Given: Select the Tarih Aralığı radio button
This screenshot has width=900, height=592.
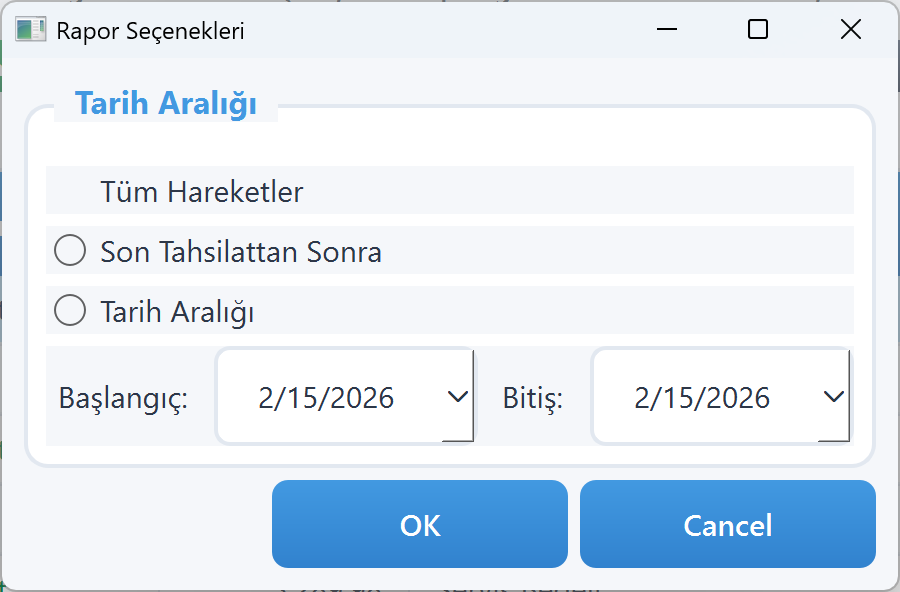Looking at the screenshot, I should pyautogui.click(x=69, y=310).
